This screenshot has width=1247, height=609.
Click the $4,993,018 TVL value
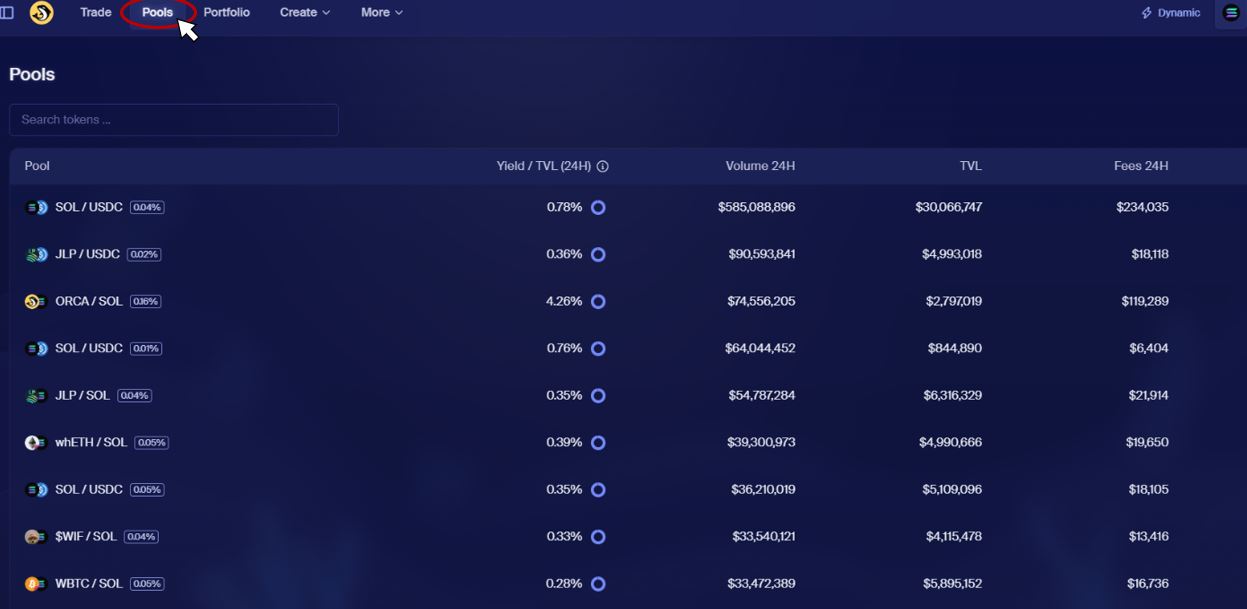(952, 254)
